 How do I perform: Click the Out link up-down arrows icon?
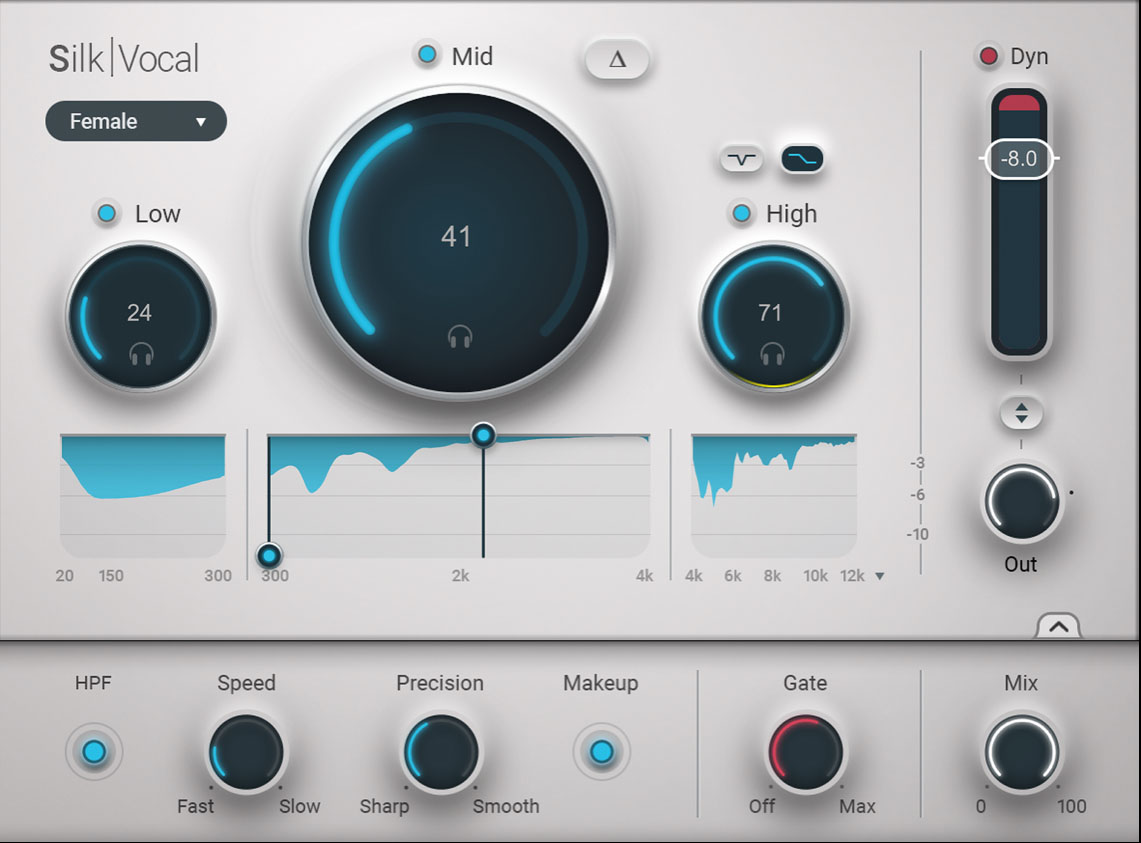pyautogui.click(x=1020, y=413)
